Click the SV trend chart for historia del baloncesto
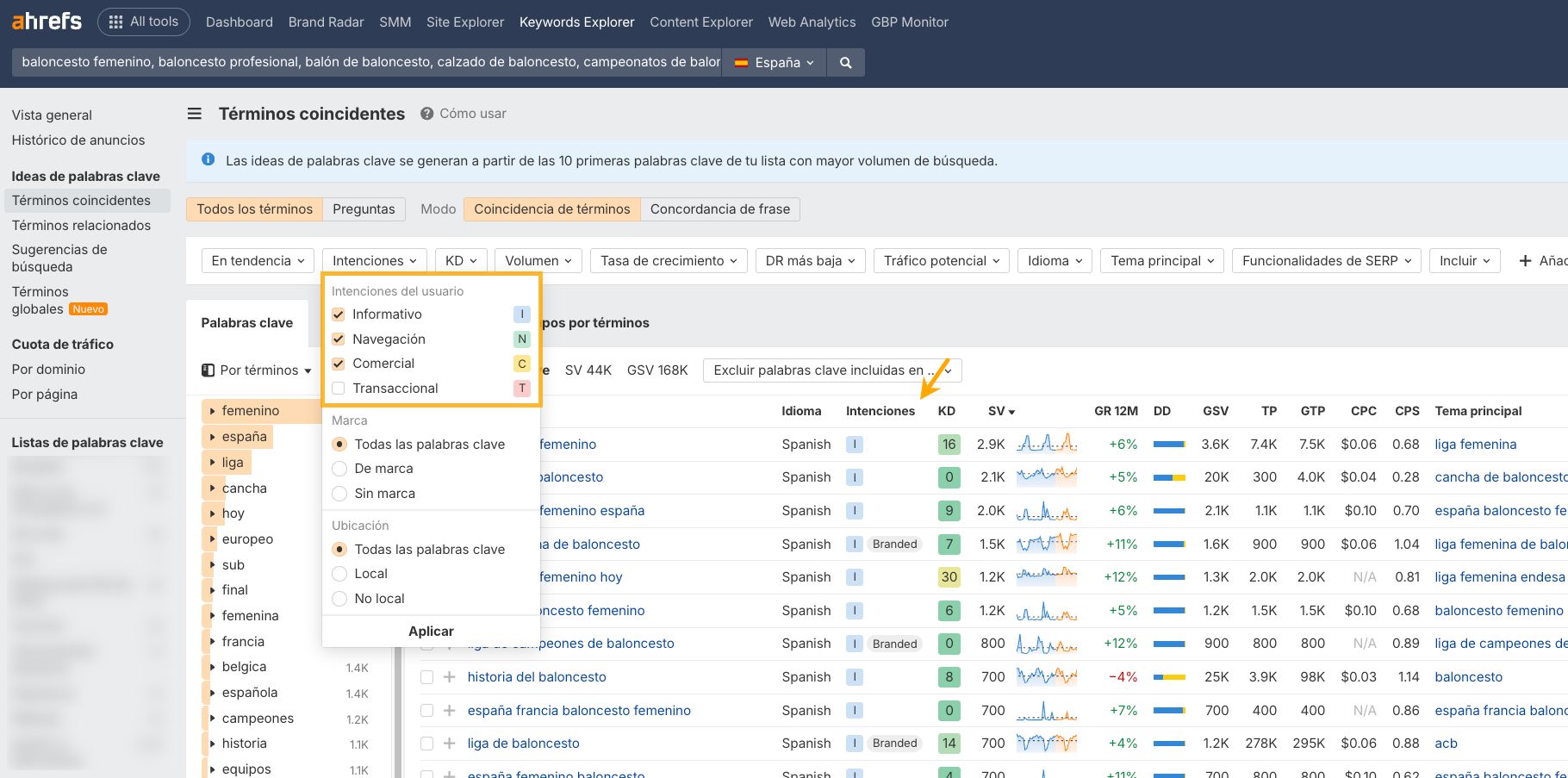 1046,677
